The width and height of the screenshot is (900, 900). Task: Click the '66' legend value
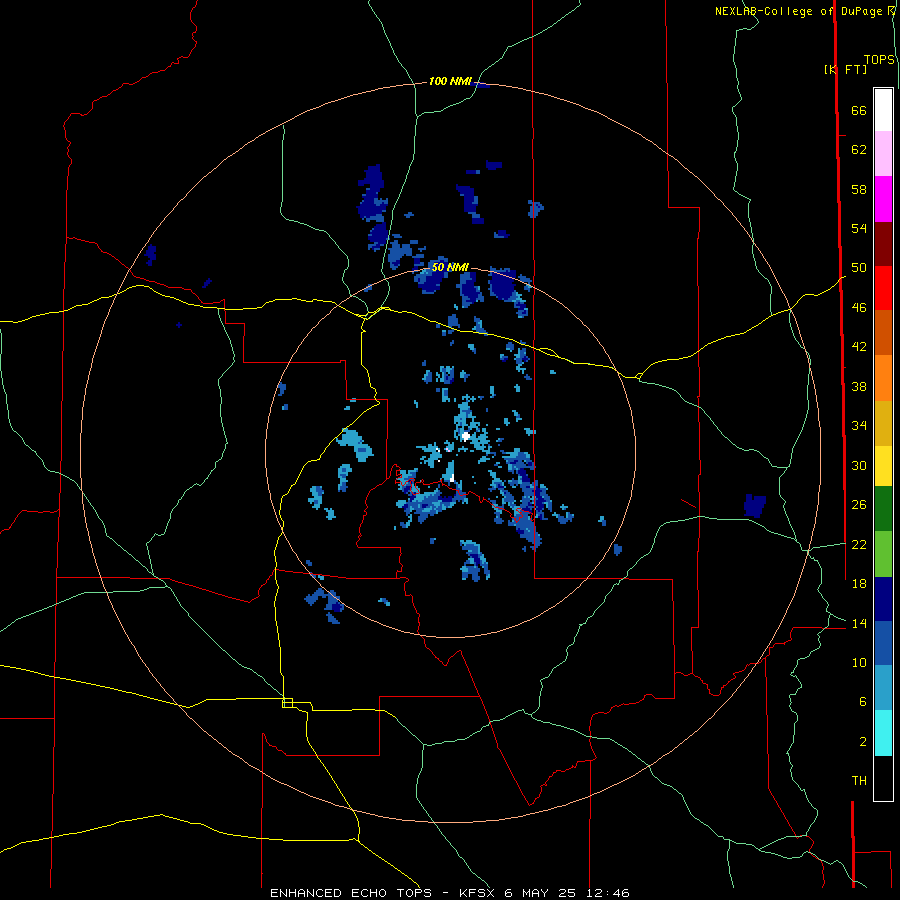(859, 110)
